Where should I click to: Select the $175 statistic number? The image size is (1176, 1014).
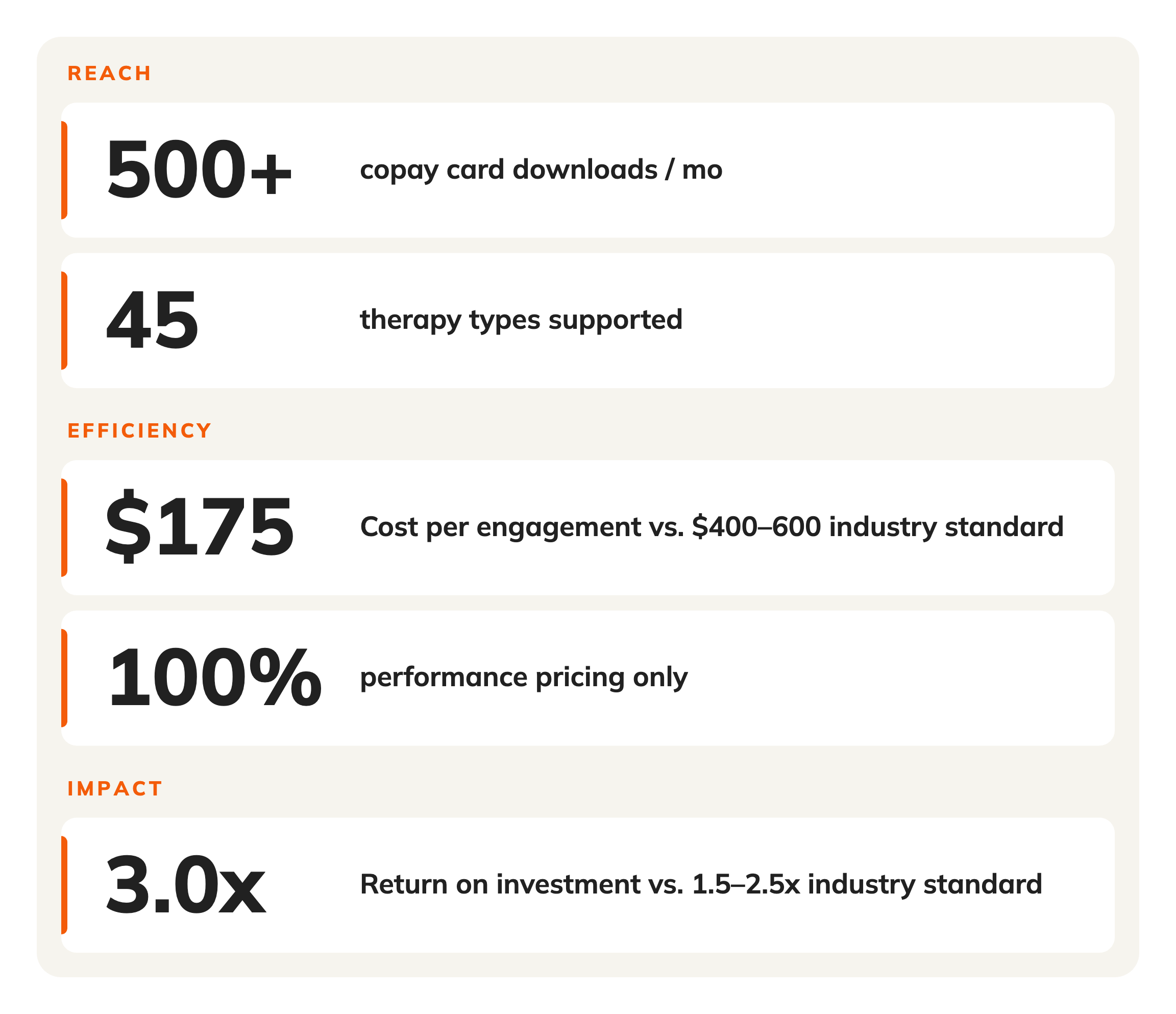click(199, 527)
